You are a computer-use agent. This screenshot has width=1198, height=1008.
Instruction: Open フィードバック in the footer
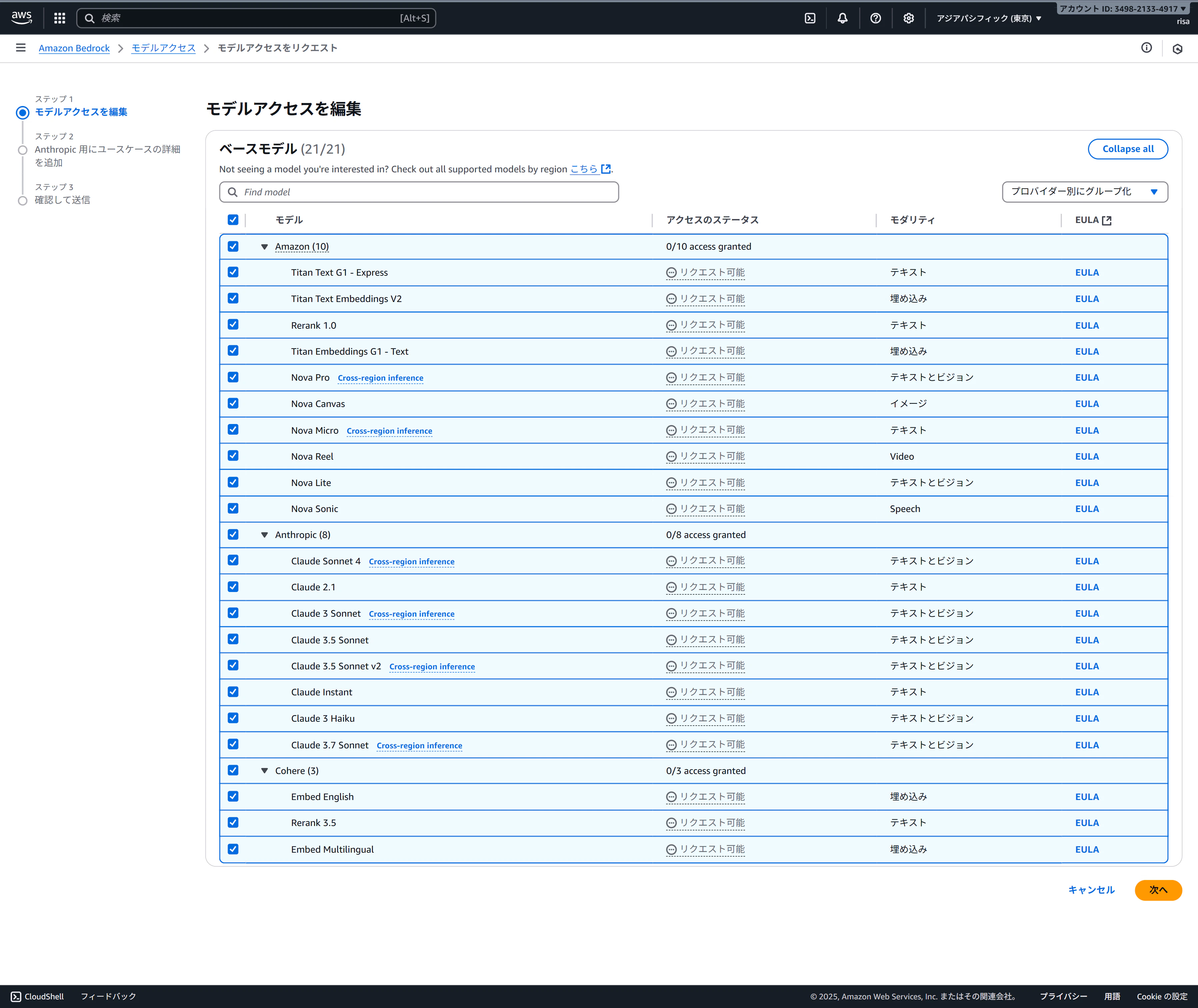coord(109,997)
